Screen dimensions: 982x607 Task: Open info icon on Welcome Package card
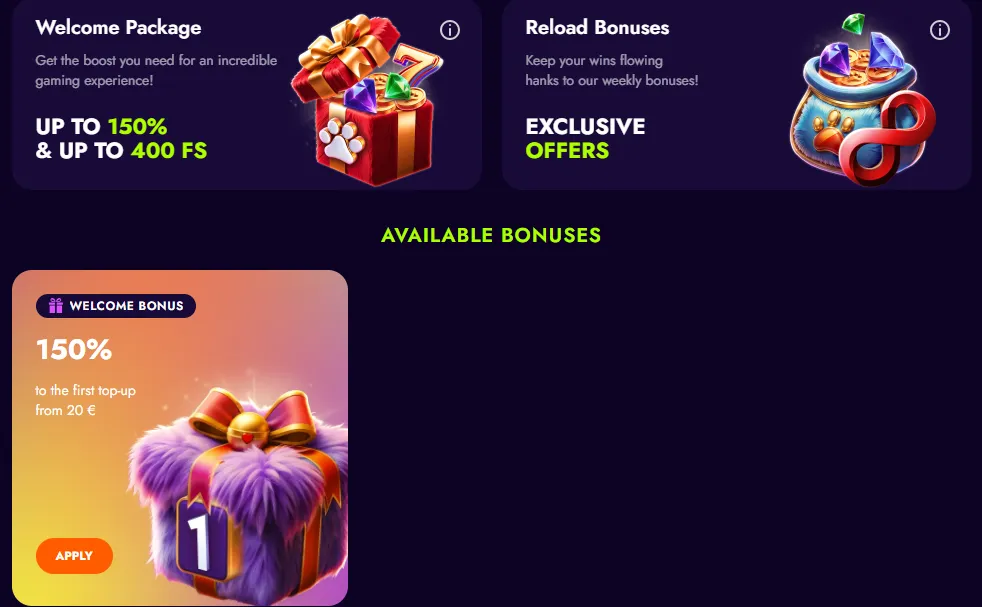(x=450, y=29)
